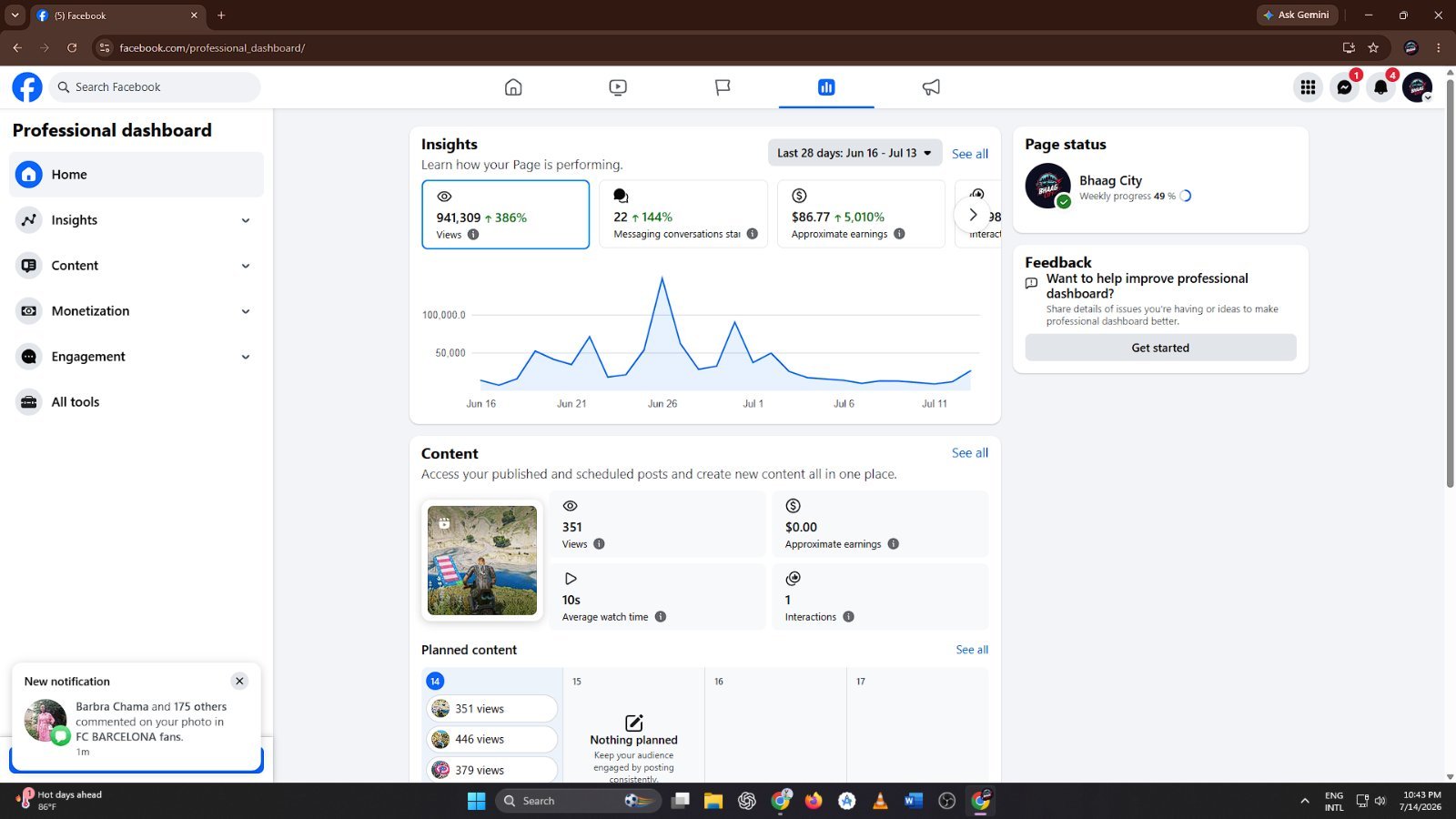Click info icon beside $0.00 Approximate earnings
Screen dimensions: 1456x819
click(x=894, y=544)
